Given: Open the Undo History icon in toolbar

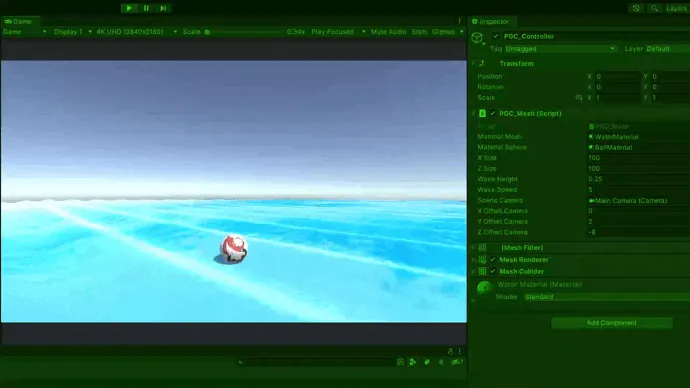Looking at the screenshot, I should tap(636, 8).
